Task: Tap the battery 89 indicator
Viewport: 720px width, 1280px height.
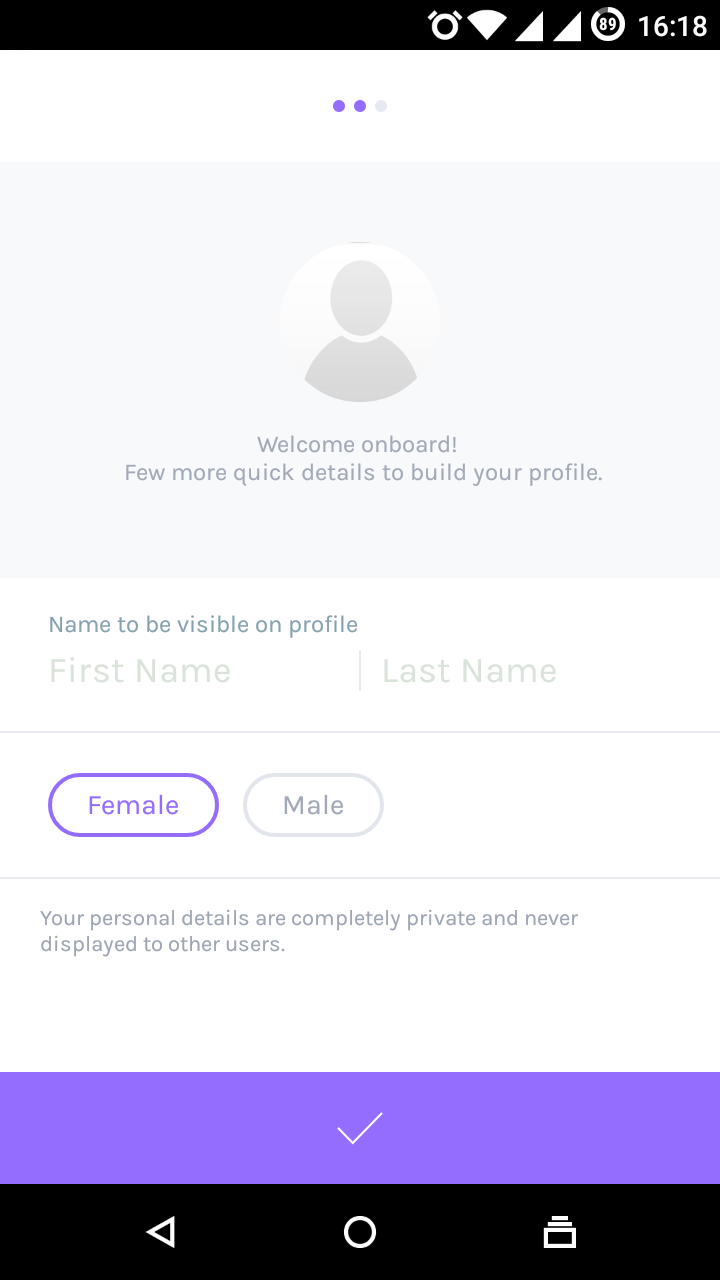Action: click(608, 24)
